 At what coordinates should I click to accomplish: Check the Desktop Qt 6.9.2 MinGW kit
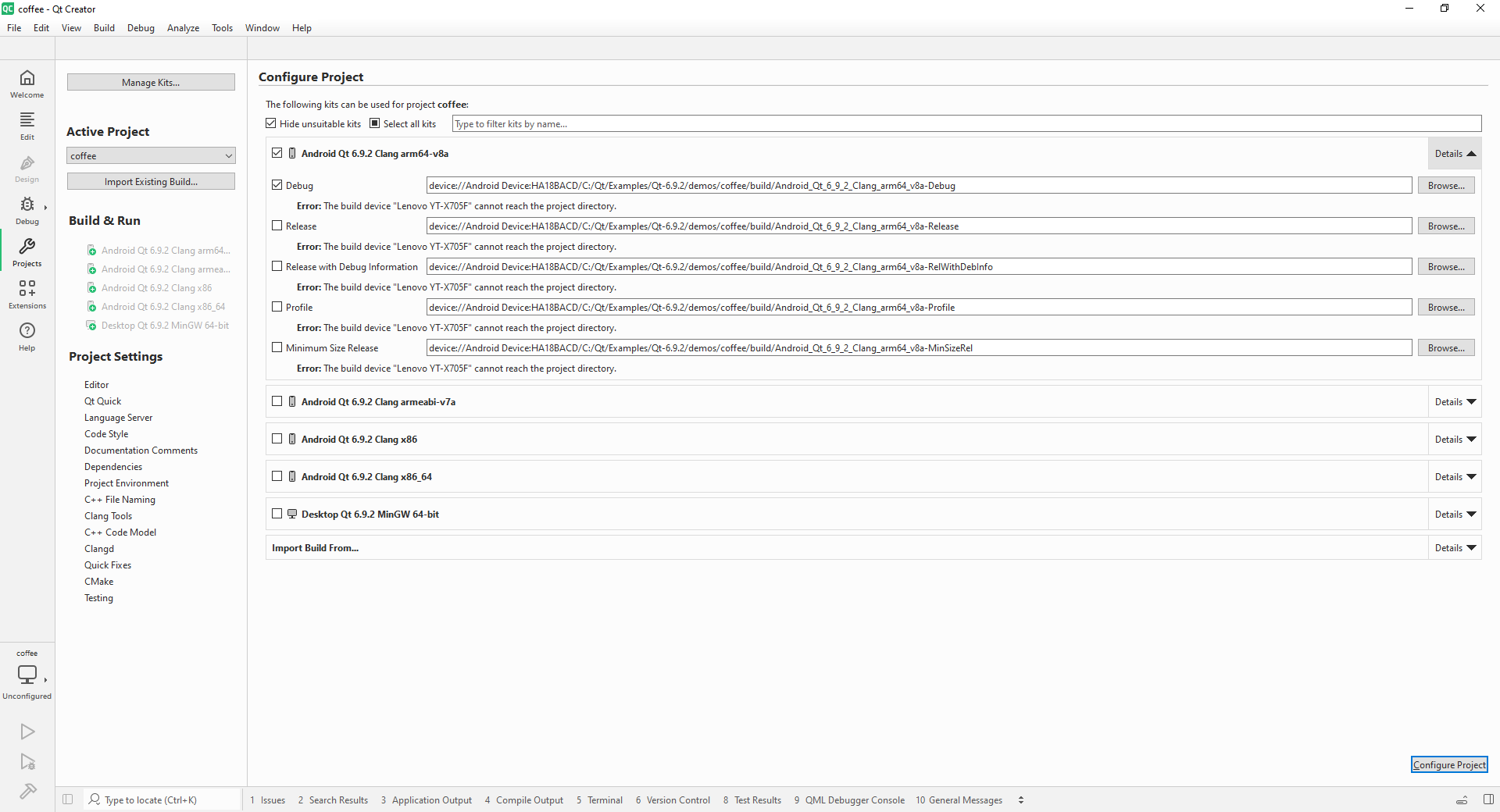277,514
